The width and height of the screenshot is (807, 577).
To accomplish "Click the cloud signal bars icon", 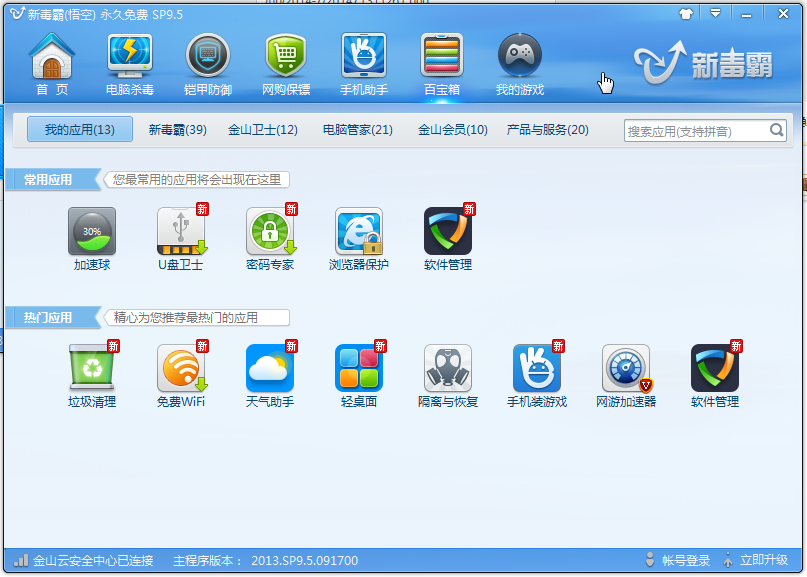I will pos(21,561).
